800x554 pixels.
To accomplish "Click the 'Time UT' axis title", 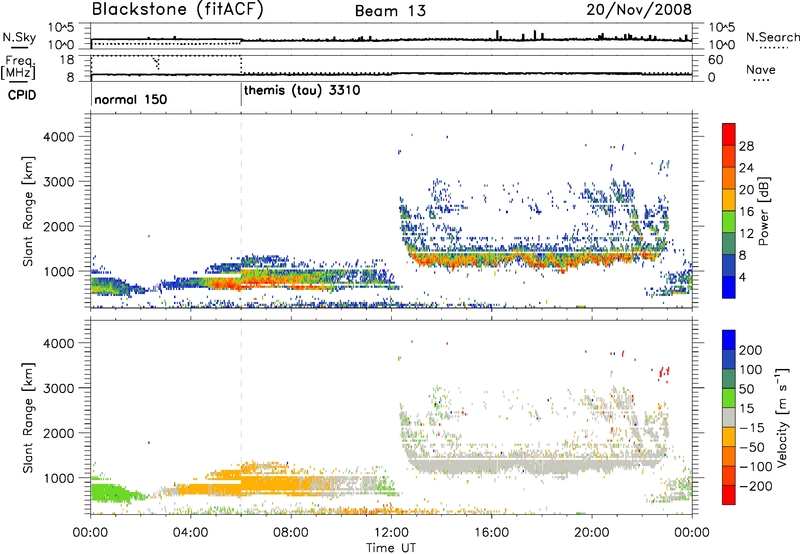I will pos(391,547).
